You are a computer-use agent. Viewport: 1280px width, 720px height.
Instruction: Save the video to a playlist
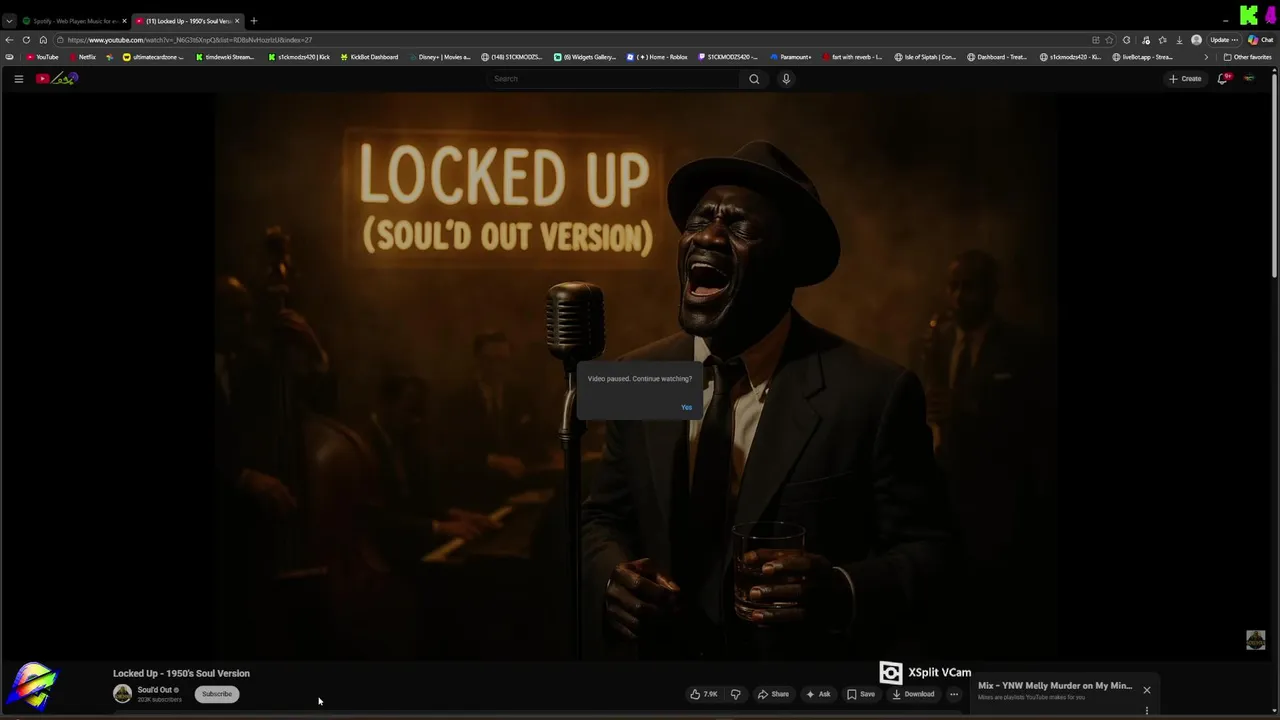click(x=861, y=694)
